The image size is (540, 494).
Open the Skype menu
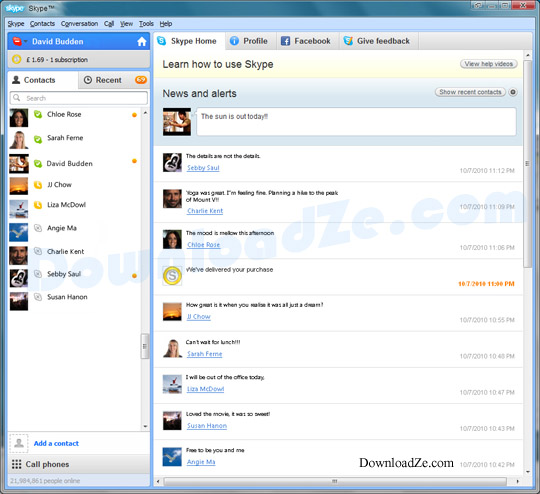(16, 24)
